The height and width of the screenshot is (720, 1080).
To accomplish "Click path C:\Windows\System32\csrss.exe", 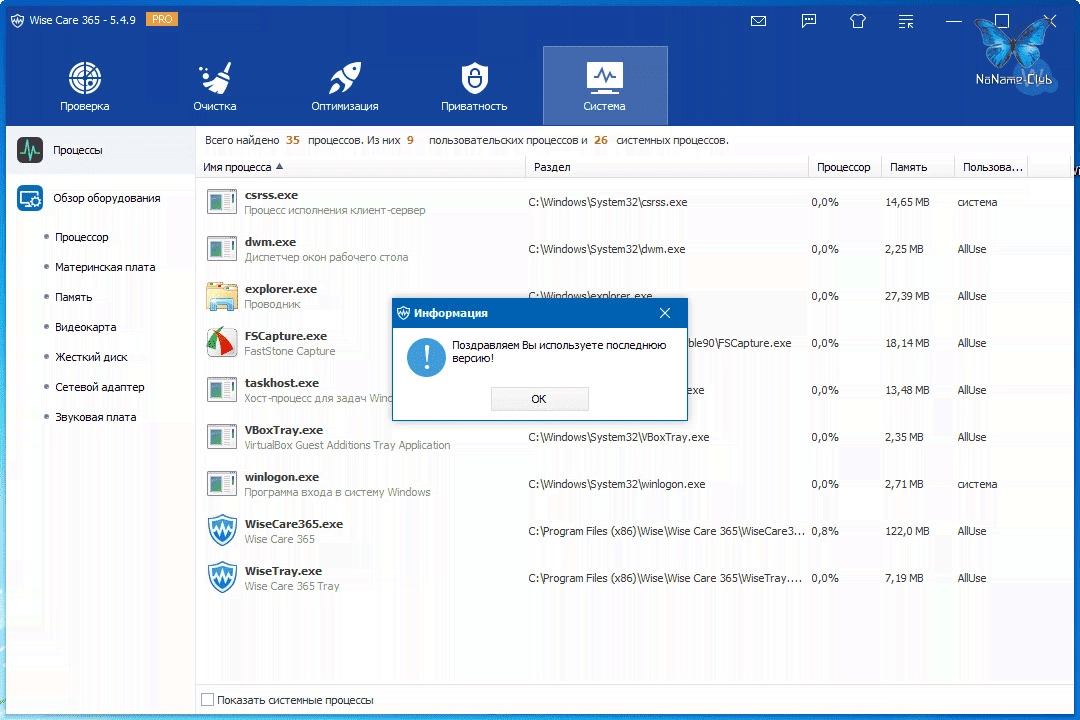I will [x=608, y=202].
